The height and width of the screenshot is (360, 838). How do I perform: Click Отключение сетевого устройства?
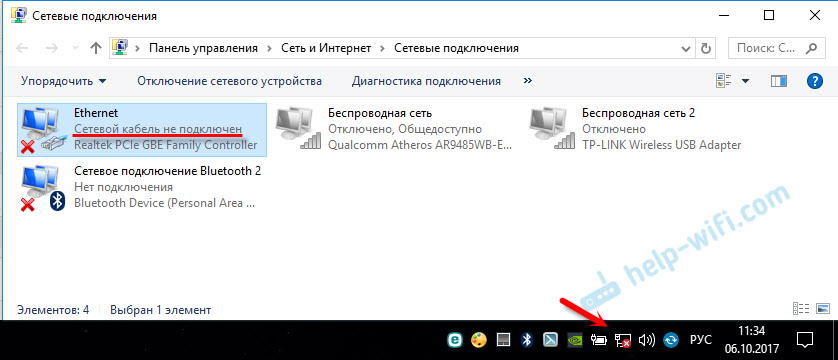pyautogui.click(x=229, y=81)
